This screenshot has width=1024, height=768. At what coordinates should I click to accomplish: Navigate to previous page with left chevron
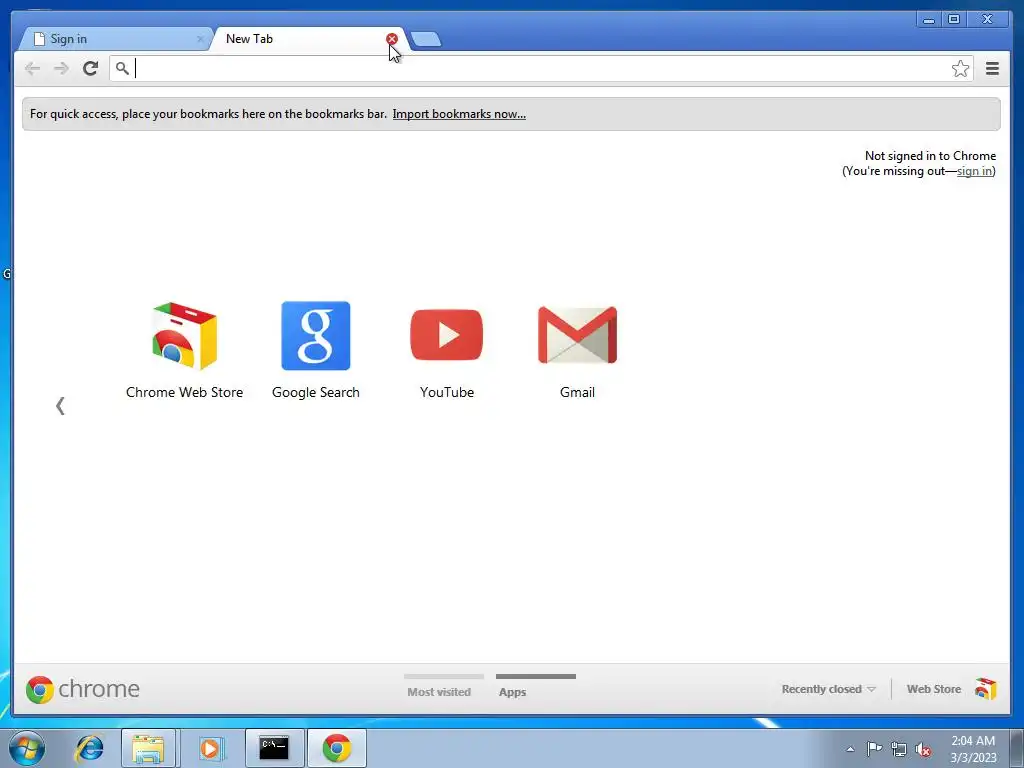[60, 406]
